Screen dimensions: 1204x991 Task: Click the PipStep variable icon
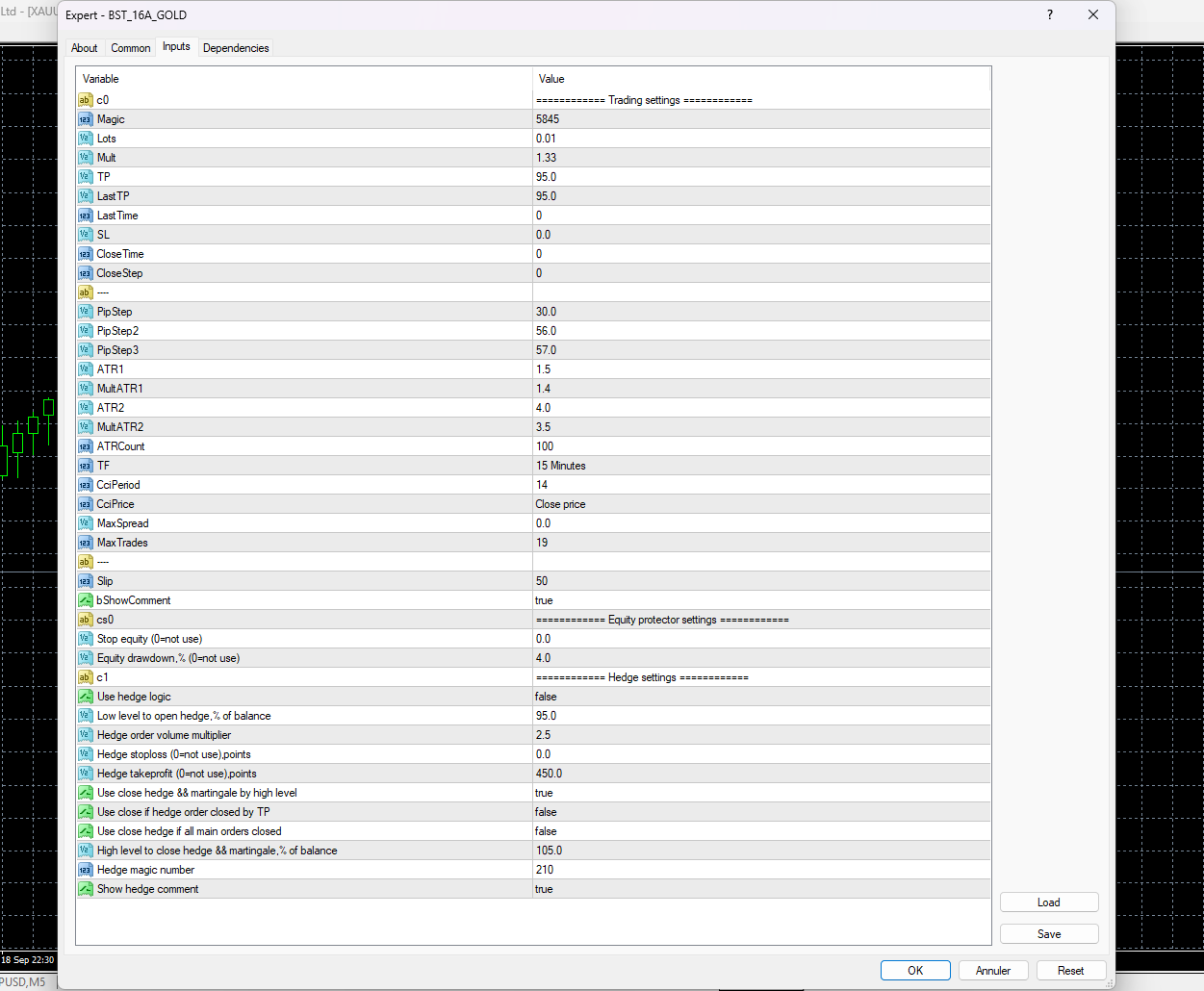coord(86,312)
